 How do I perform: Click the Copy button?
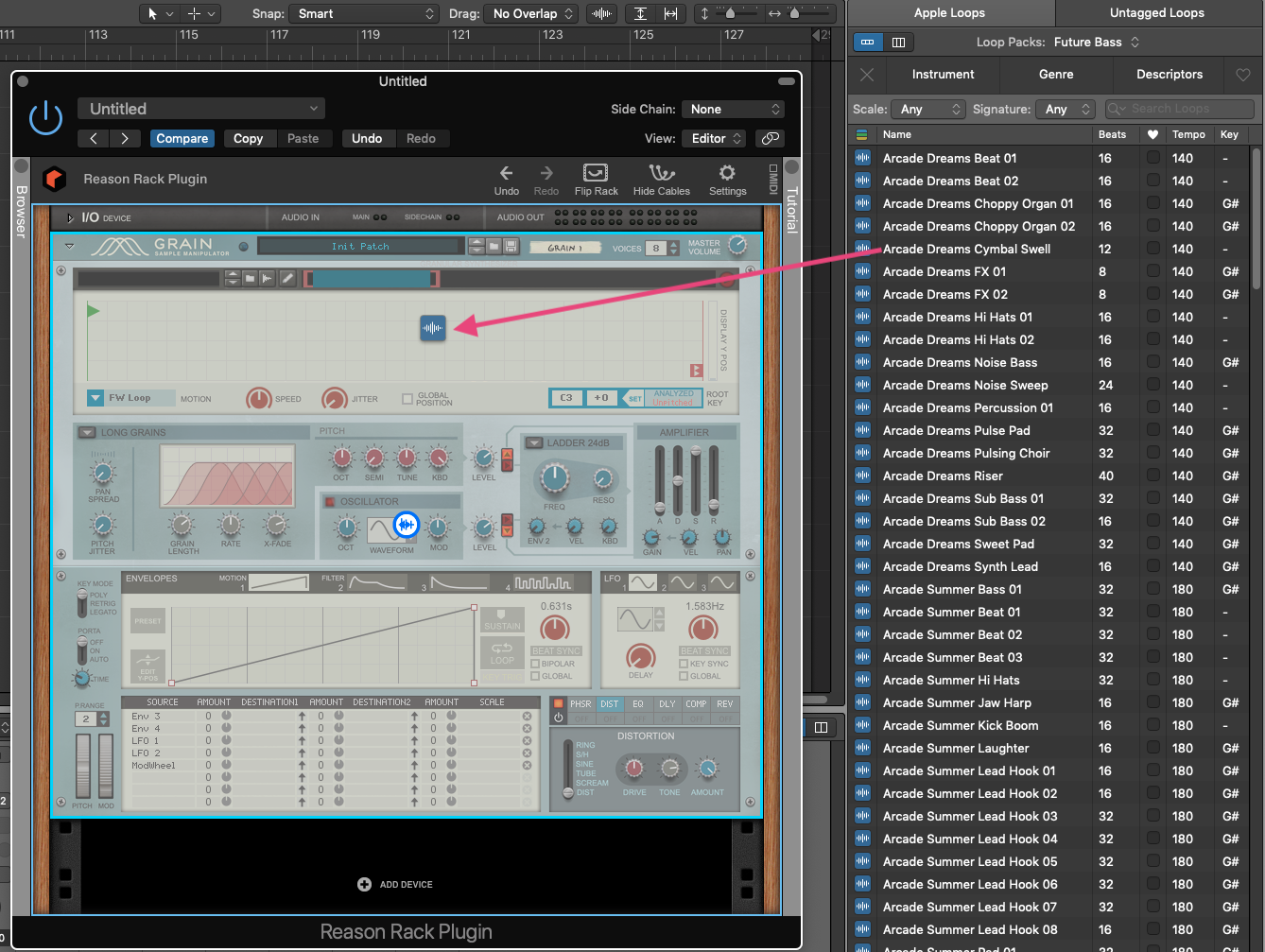249,138
